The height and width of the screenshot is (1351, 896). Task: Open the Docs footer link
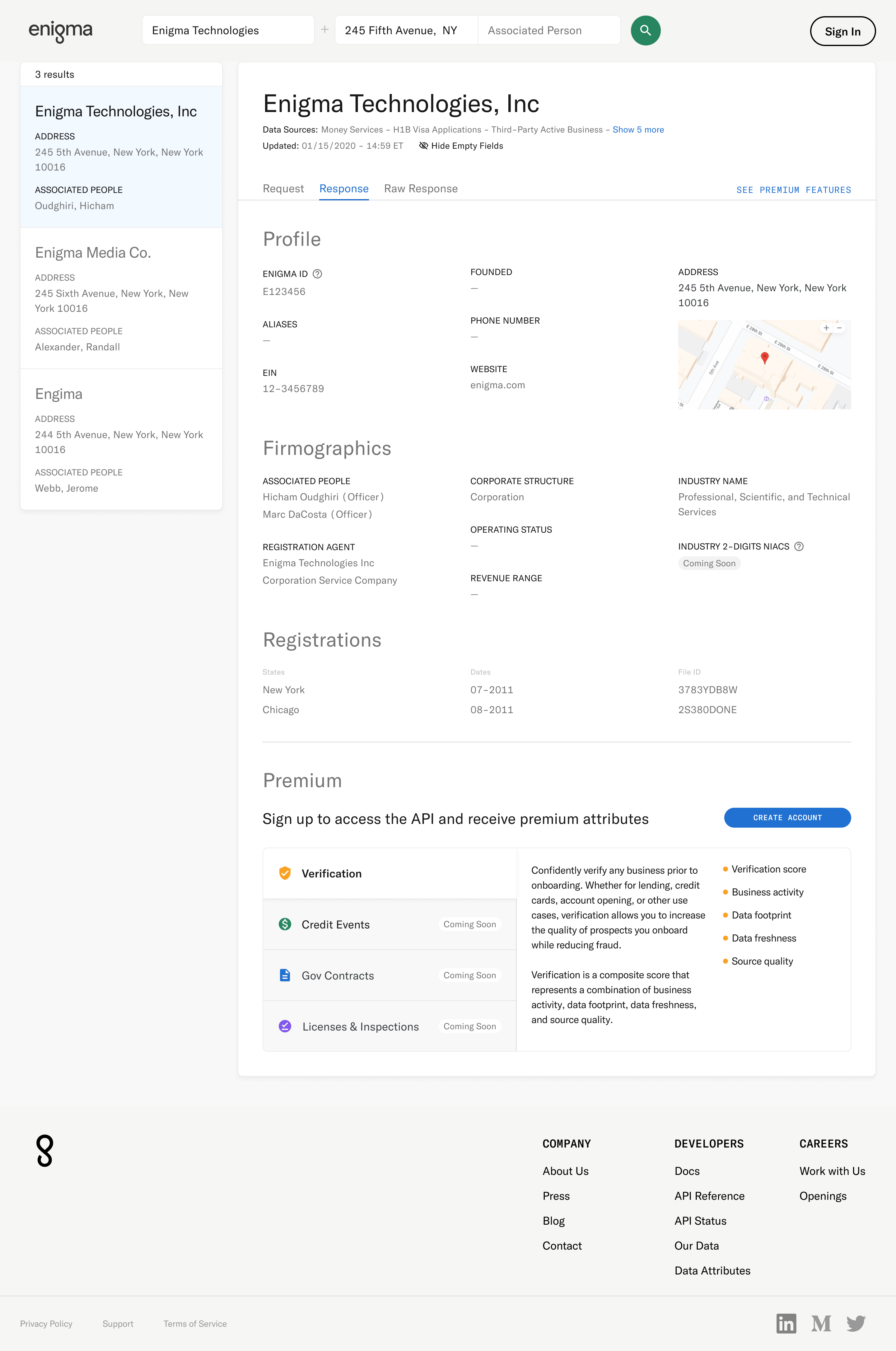(x=687, y=1171)
